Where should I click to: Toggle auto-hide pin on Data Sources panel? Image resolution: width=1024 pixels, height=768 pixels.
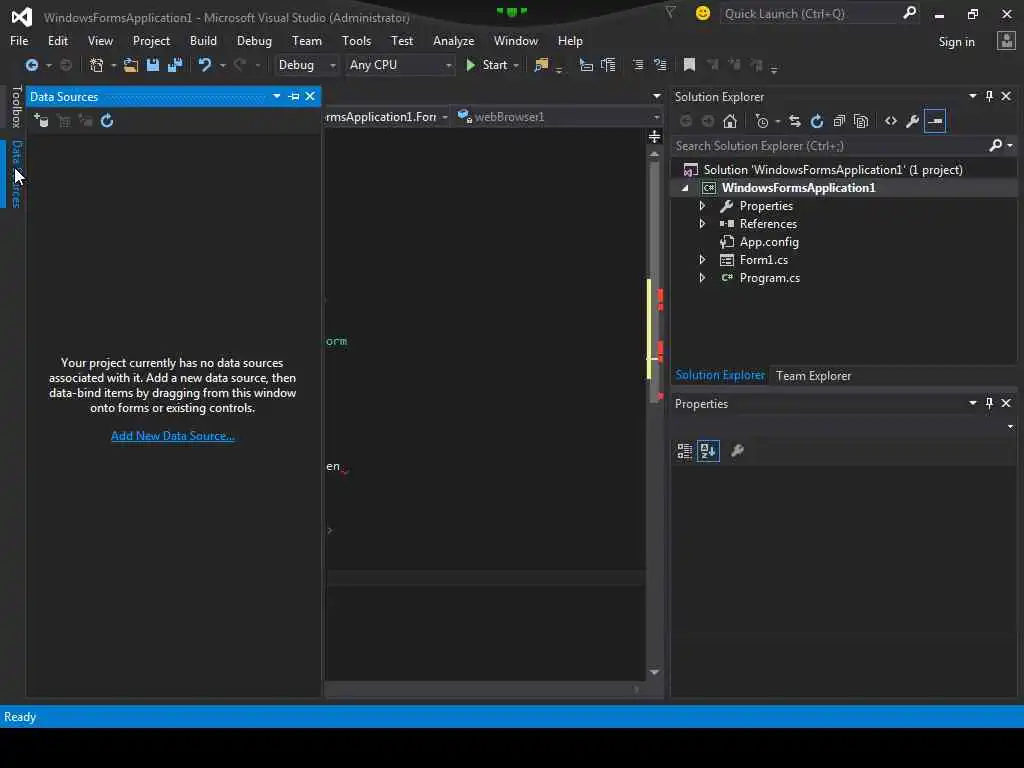294,97
